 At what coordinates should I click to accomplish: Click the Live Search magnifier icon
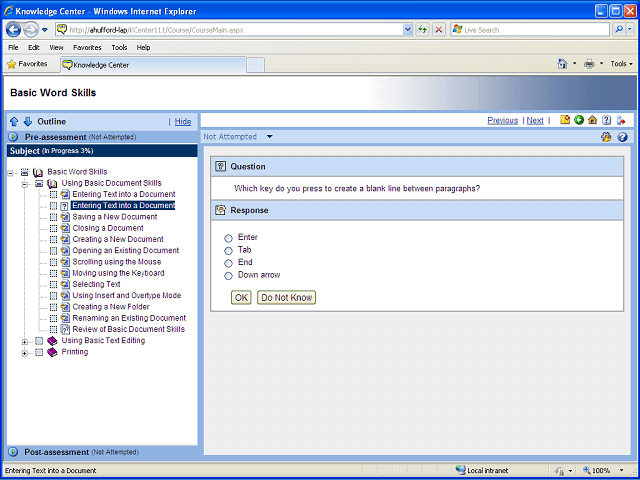[619, 29]
